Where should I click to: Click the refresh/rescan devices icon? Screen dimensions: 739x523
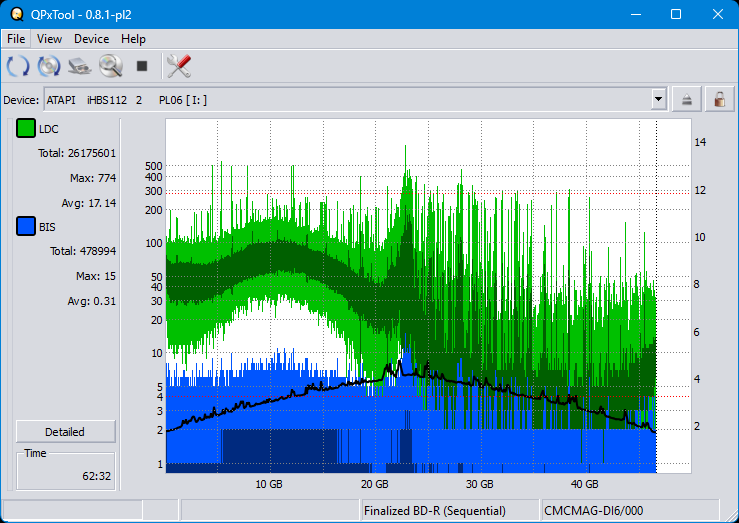18,67
